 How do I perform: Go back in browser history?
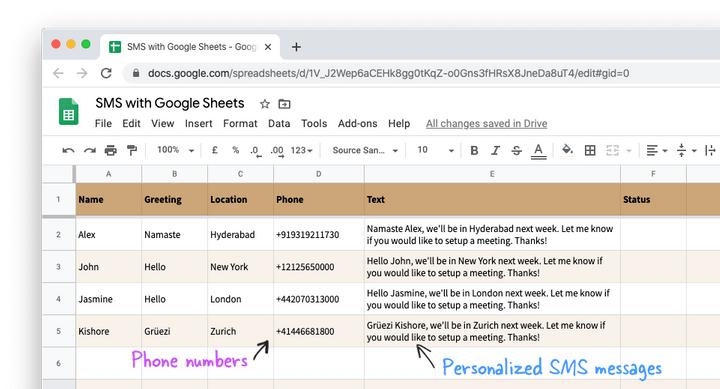58,73
